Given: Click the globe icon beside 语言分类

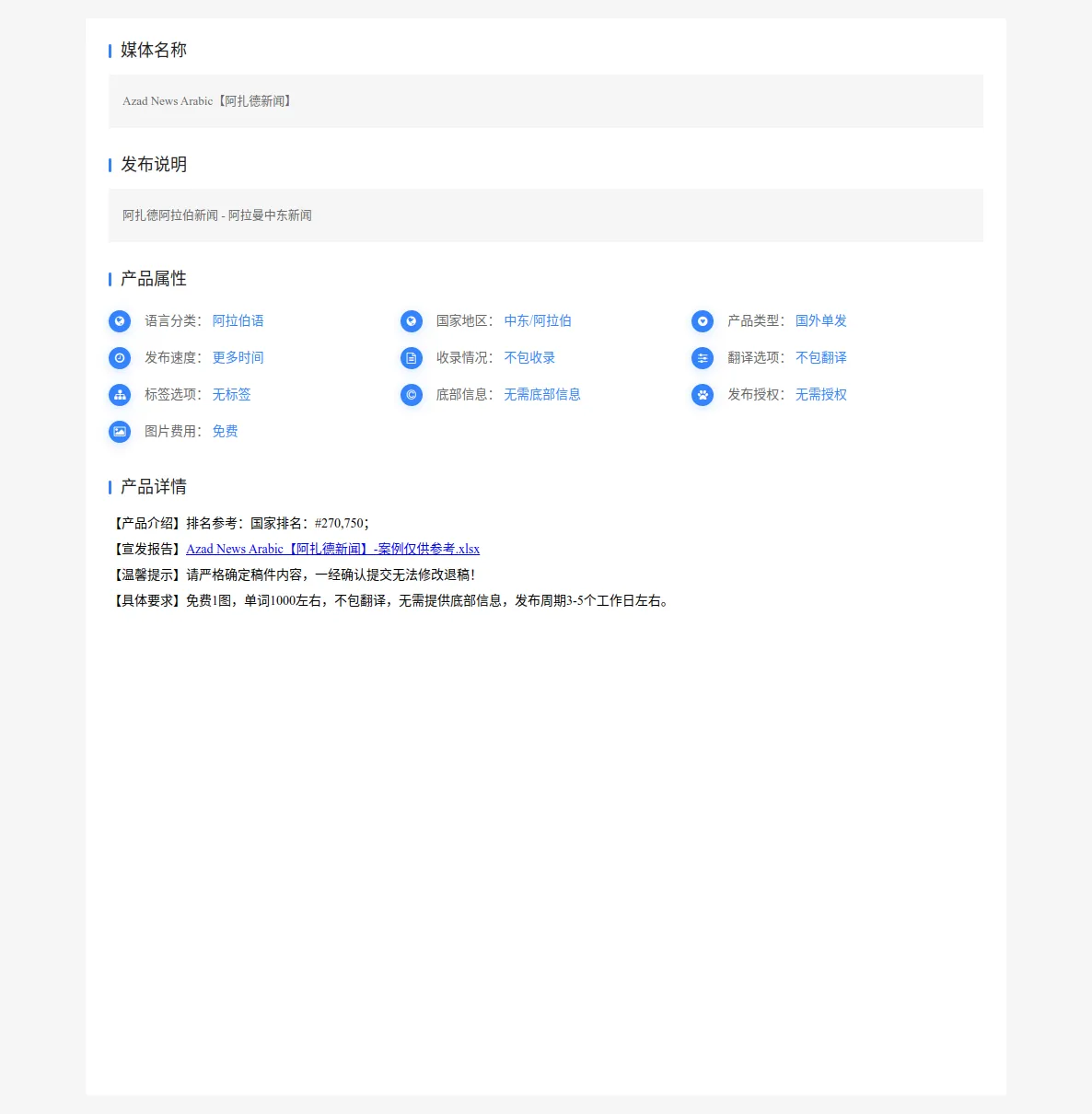Looking at the screenshot, I should pos(120,321).
